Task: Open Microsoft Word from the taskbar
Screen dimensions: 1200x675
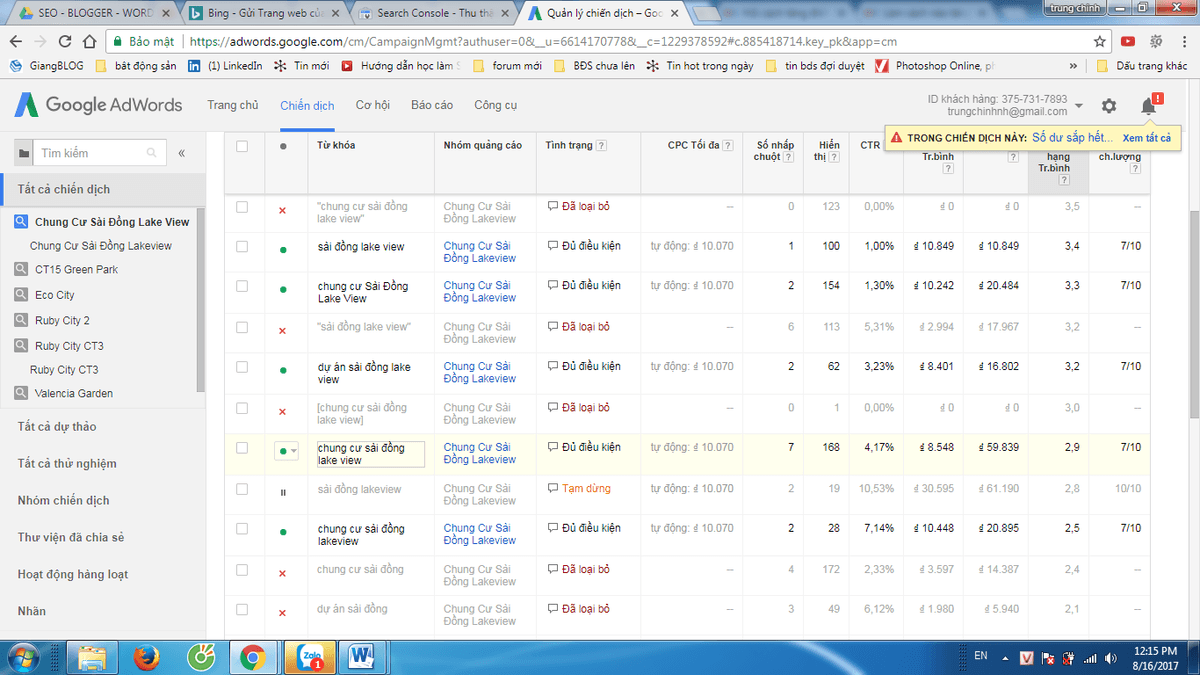Action: (x=359, y=657)
